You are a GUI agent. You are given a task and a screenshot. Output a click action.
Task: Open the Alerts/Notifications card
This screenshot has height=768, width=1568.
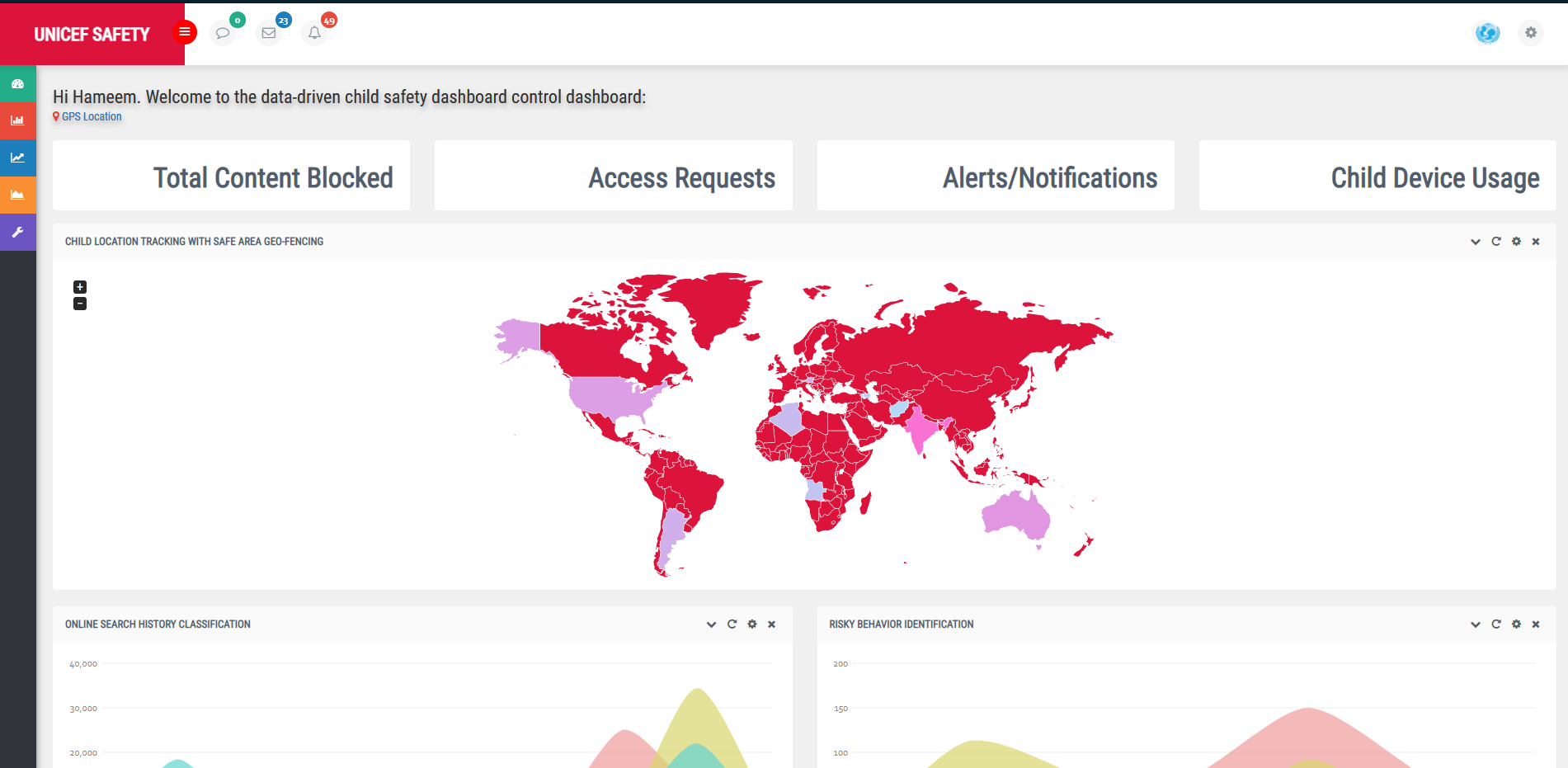pyautogui.click(x=996, y=176)
